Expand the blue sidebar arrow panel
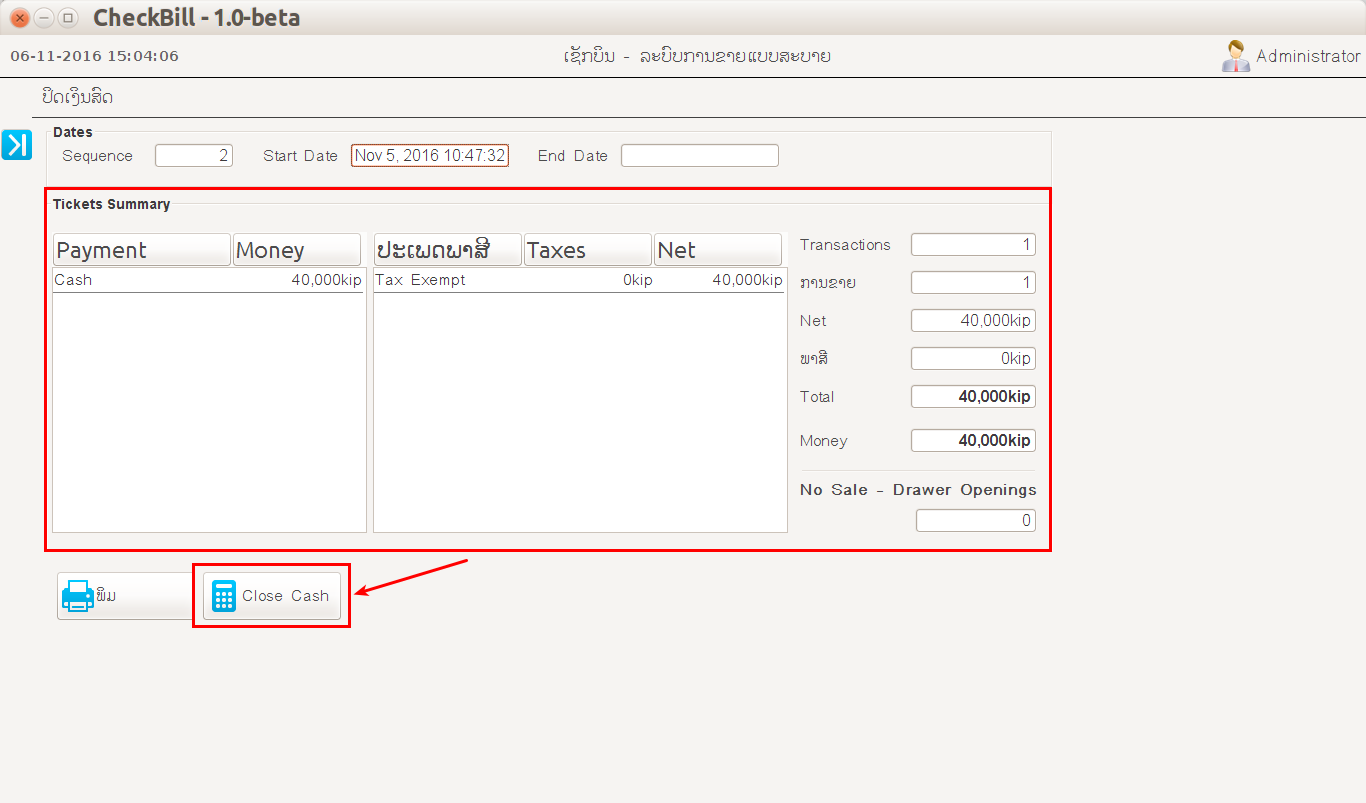Screen dimensions: 1366x803 click(17, 145)
